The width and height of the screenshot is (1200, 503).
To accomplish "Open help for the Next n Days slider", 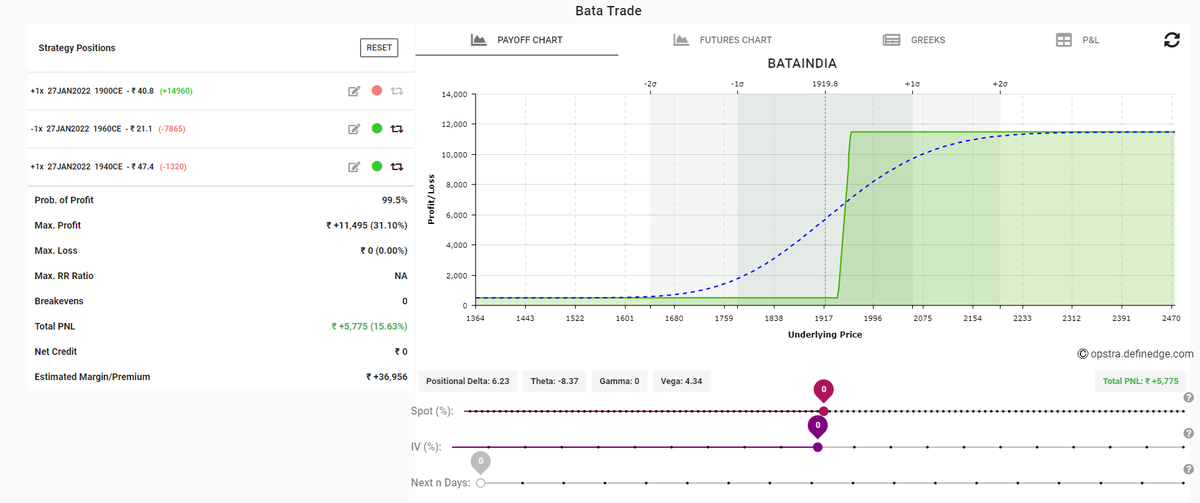I will (x=1188, y=469).
